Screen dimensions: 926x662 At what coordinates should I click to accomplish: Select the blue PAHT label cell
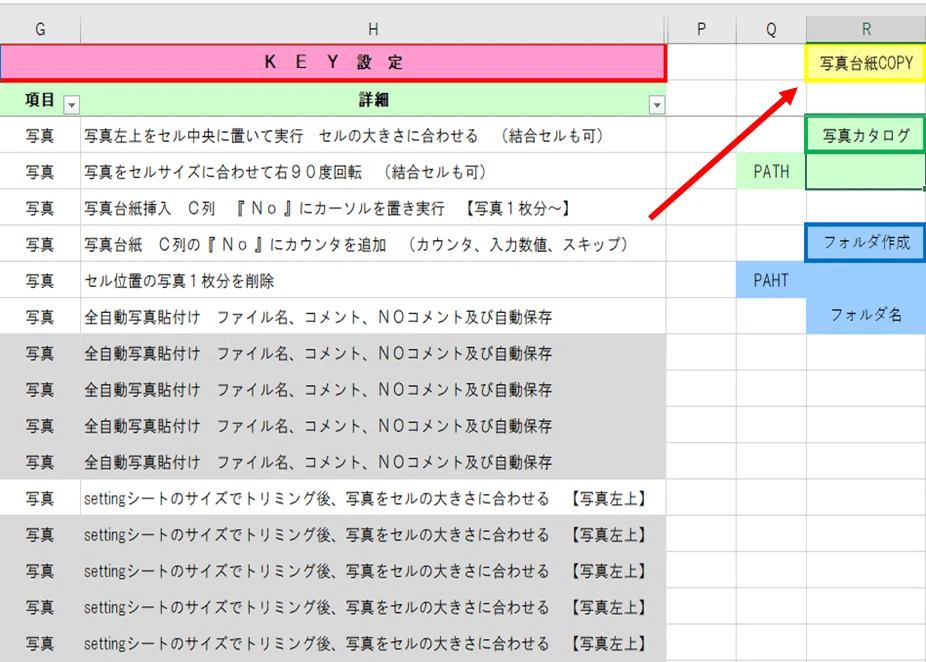click(771, 280)
